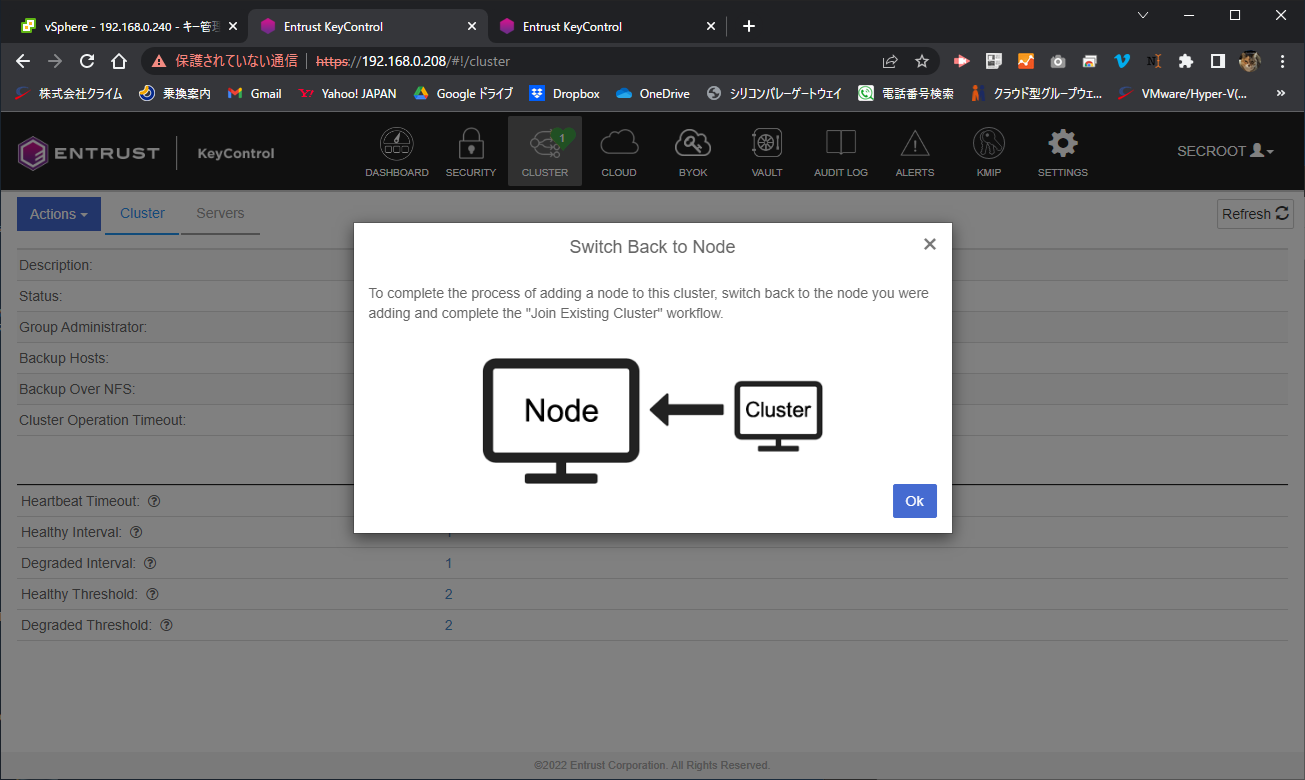Image resolution: width=1305 pixels, height=780 pixels.
Task: Open the Dropbox bookmark
Action: [565, 93]
